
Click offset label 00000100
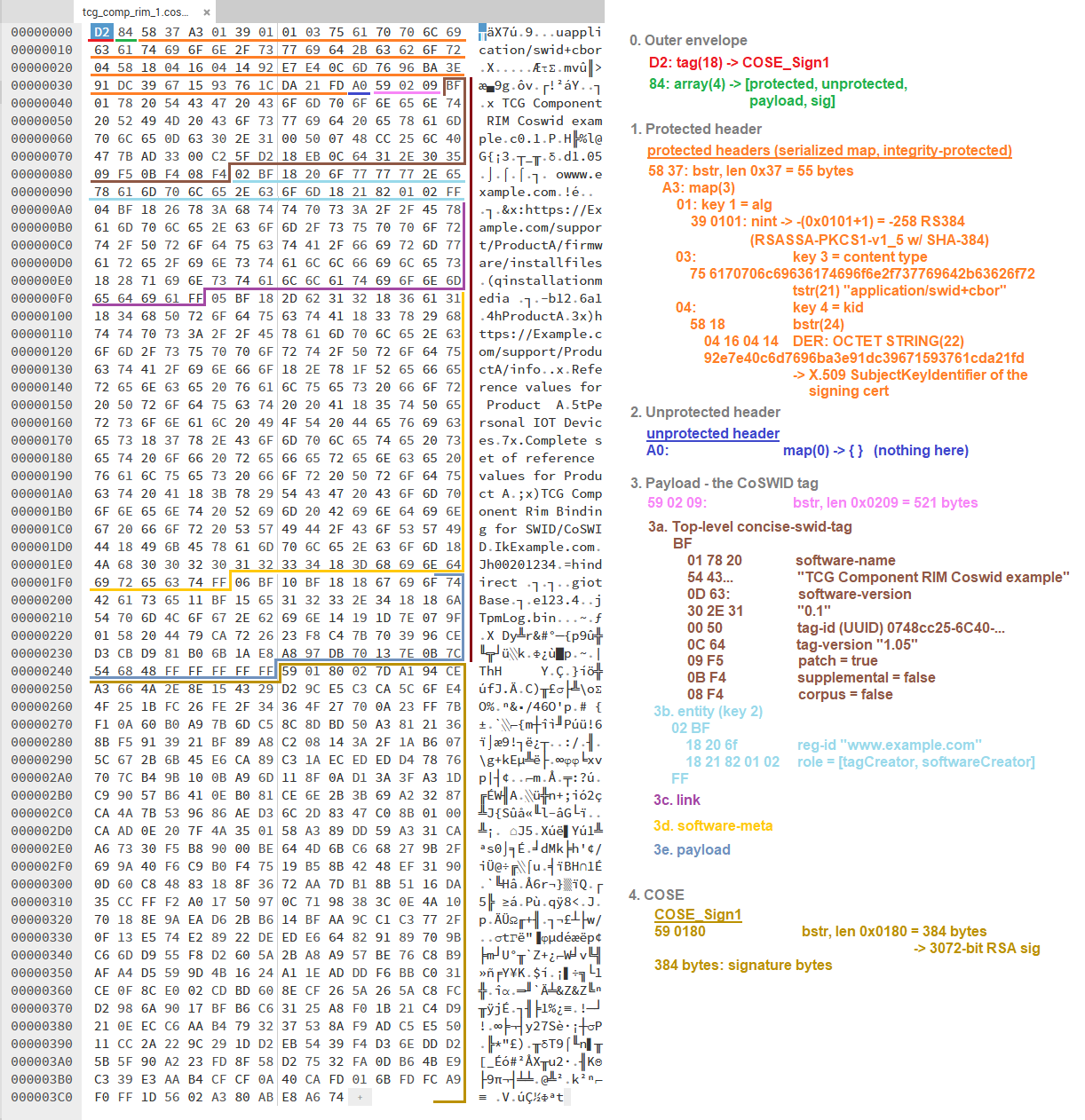42,316
